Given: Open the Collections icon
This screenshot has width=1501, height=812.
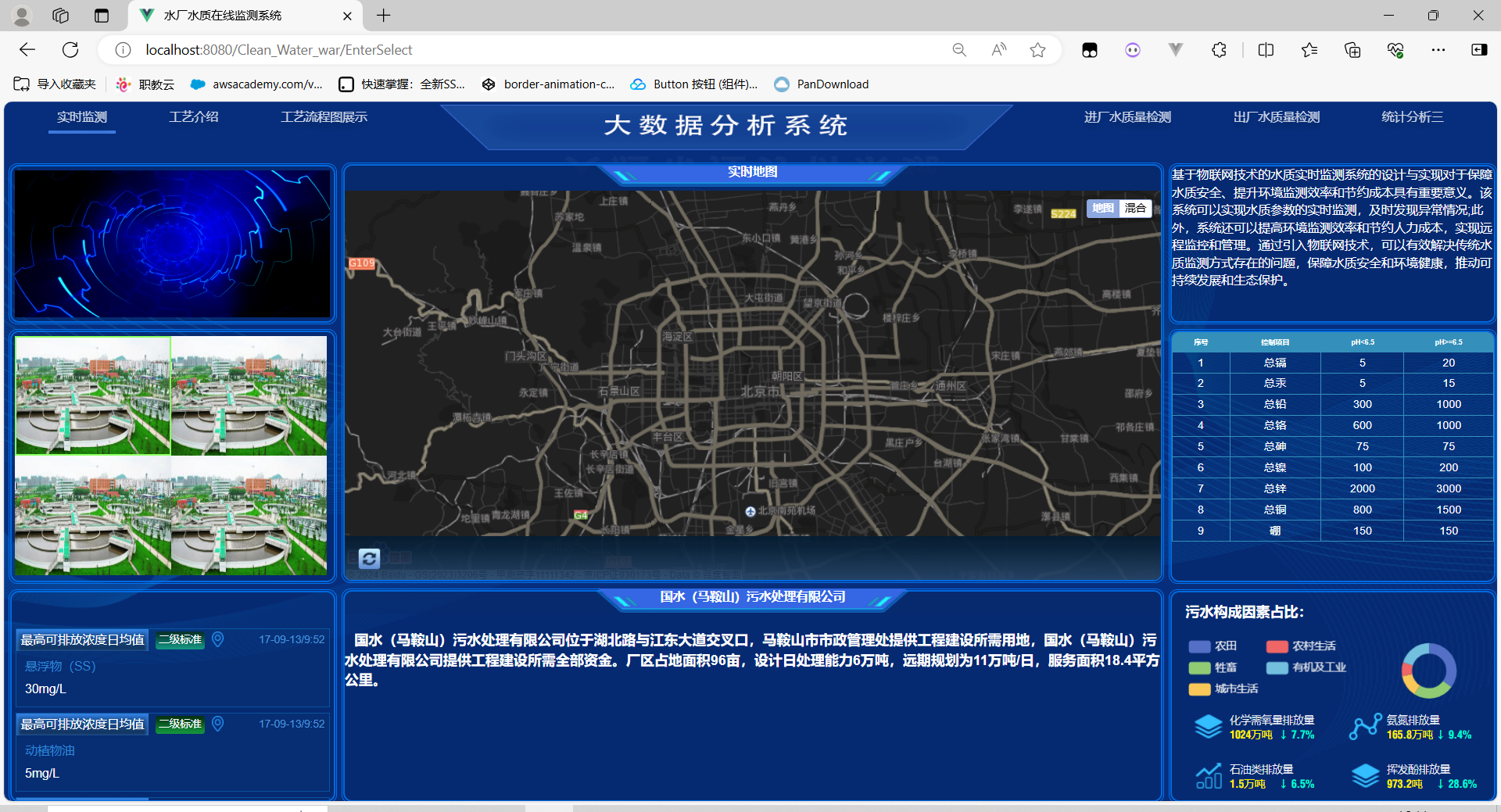Looking at the screenshot, I should tap(1352, 50).
